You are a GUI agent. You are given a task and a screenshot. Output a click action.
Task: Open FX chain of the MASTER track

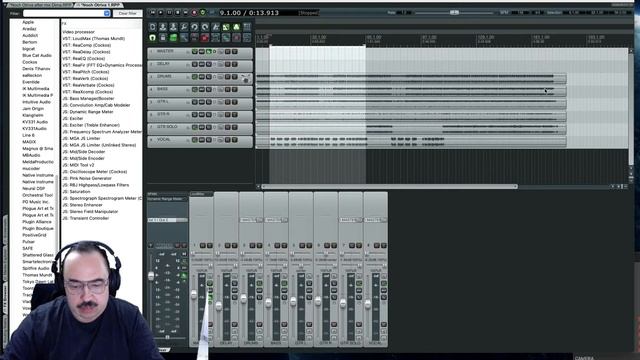209,51
